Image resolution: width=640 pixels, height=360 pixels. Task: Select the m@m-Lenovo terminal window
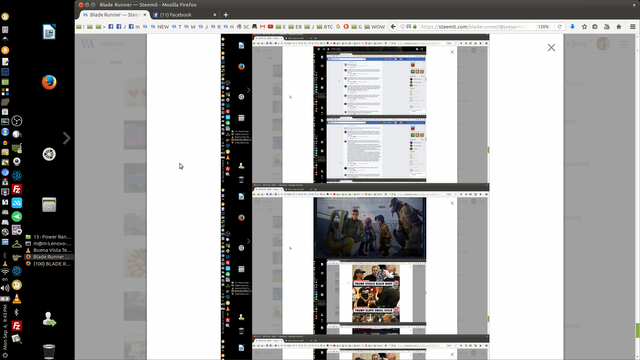(49, 243)
